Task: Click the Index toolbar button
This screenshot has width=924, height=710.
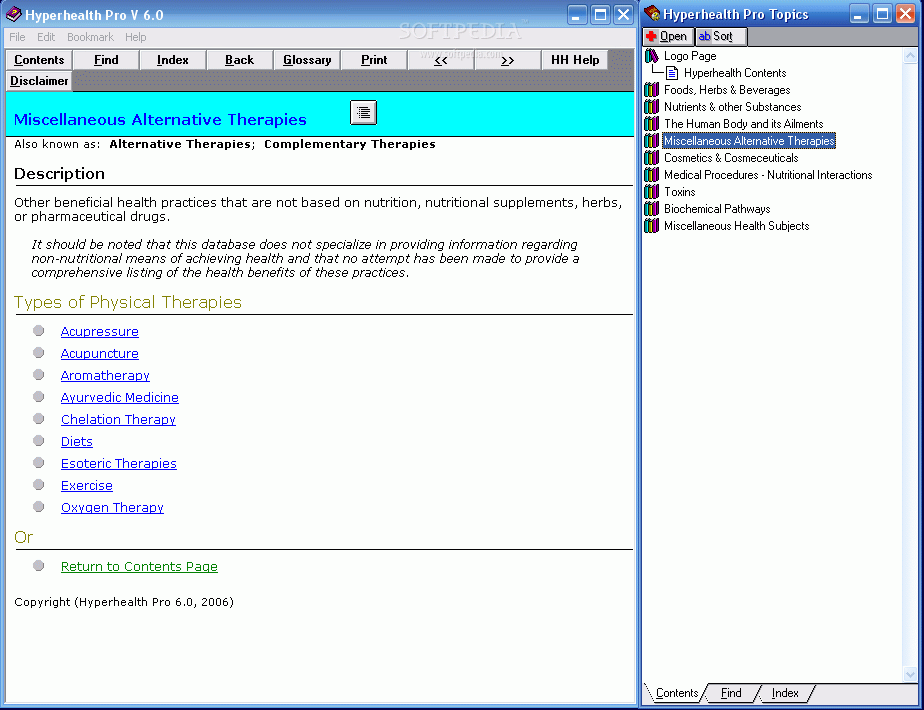Action: [x=173, y=60]
